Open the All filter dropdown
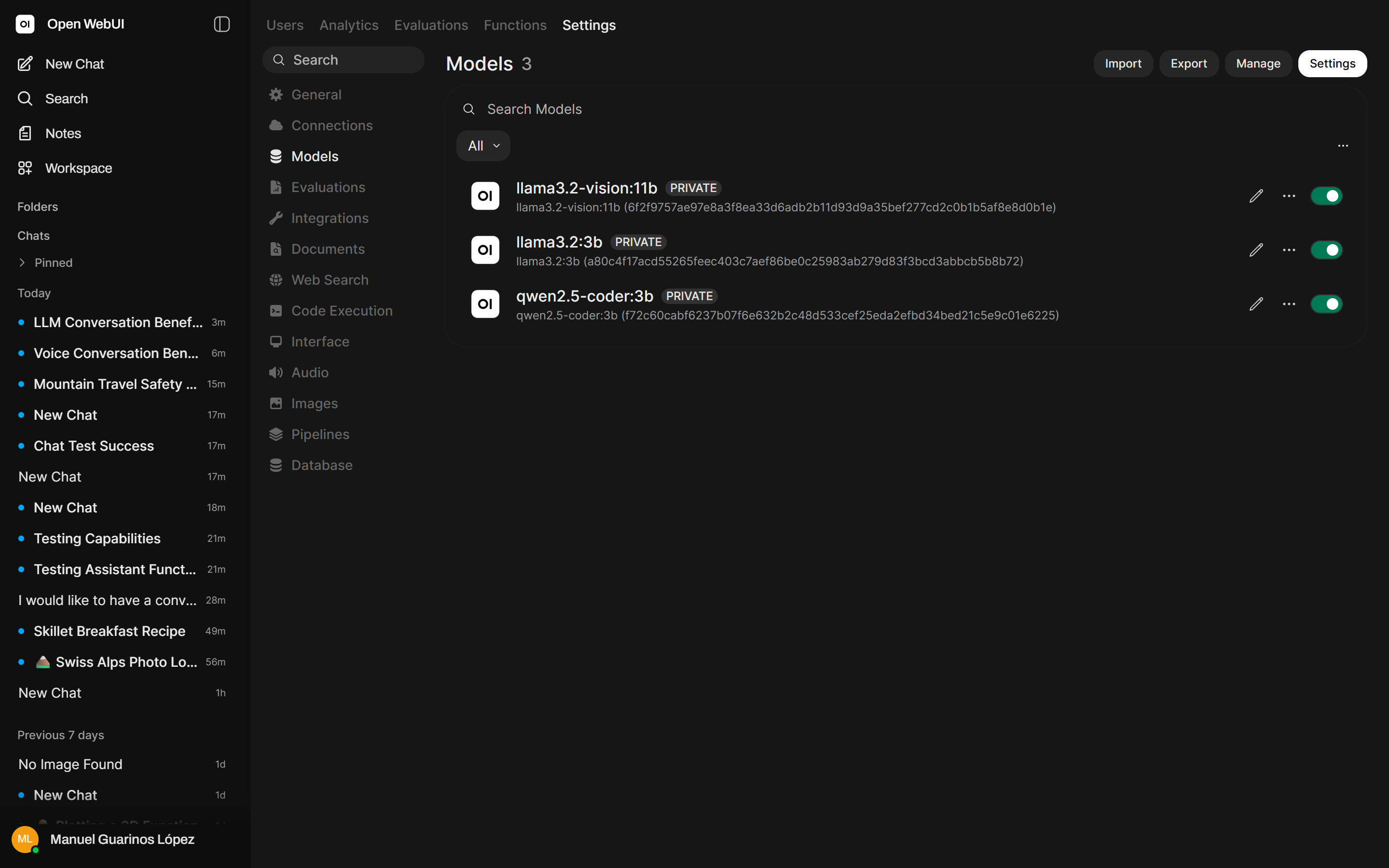This screenshot has height=868, width=1389. 483,146
